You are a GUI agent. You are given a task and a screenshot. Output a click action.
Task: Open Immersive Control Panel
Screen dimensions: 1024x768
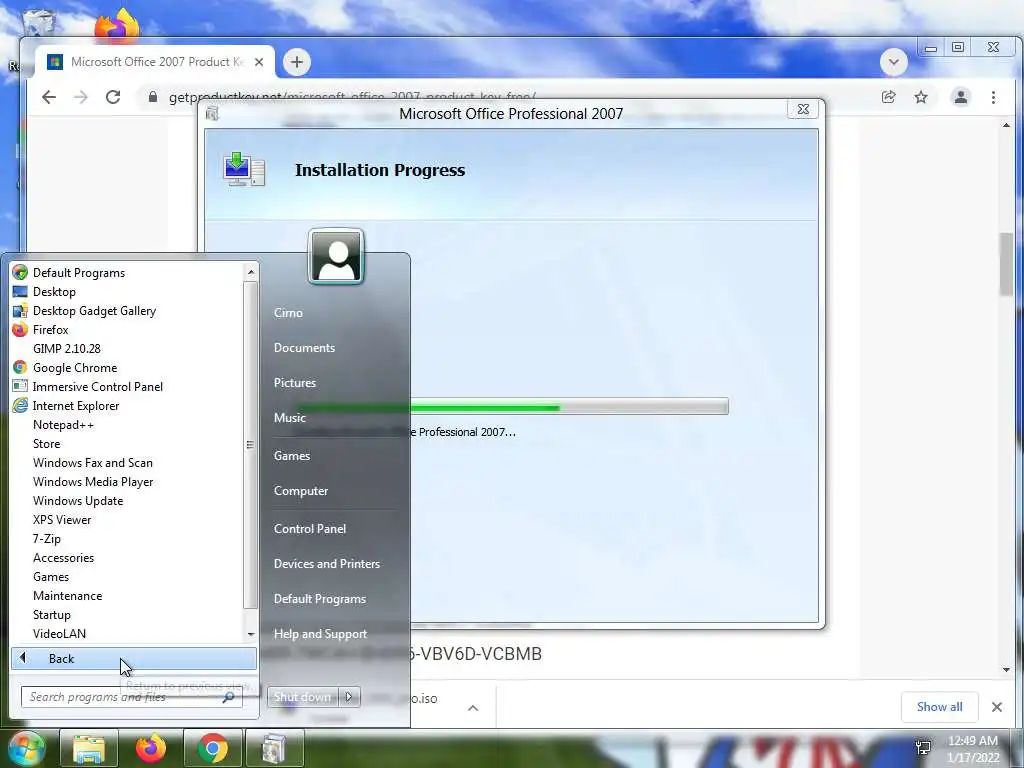tap(97, 387)
